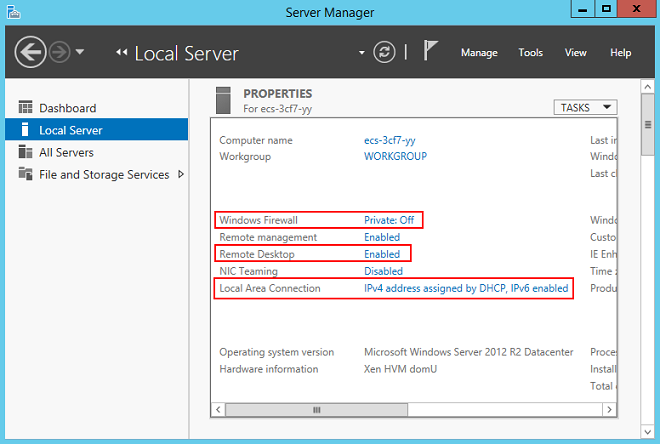Click the properties panel scroll right arrow
The image size is (660, 444).
click(609, 409)
